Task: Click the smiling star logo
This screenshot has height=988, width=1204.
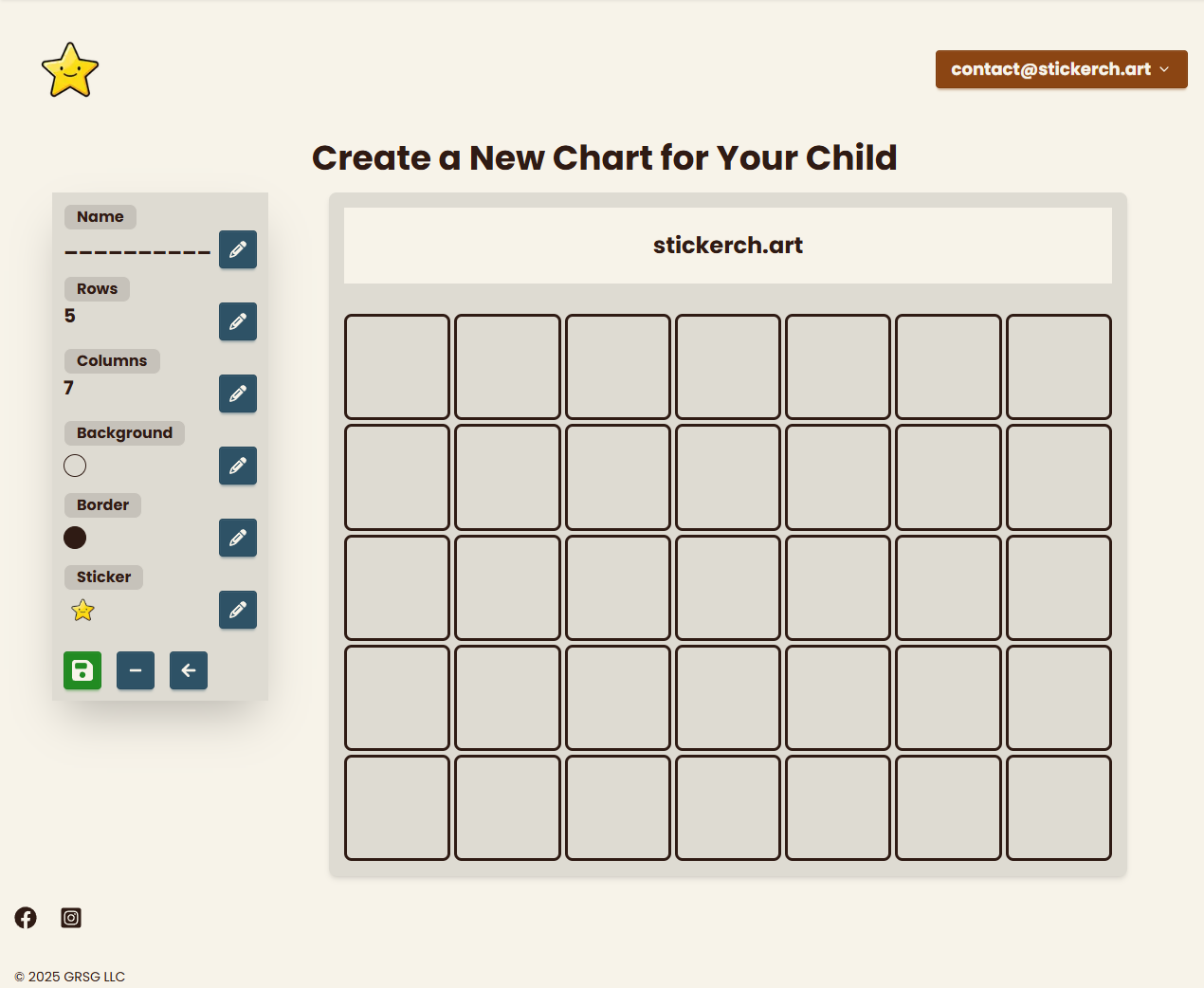Action: pos(70,70)
